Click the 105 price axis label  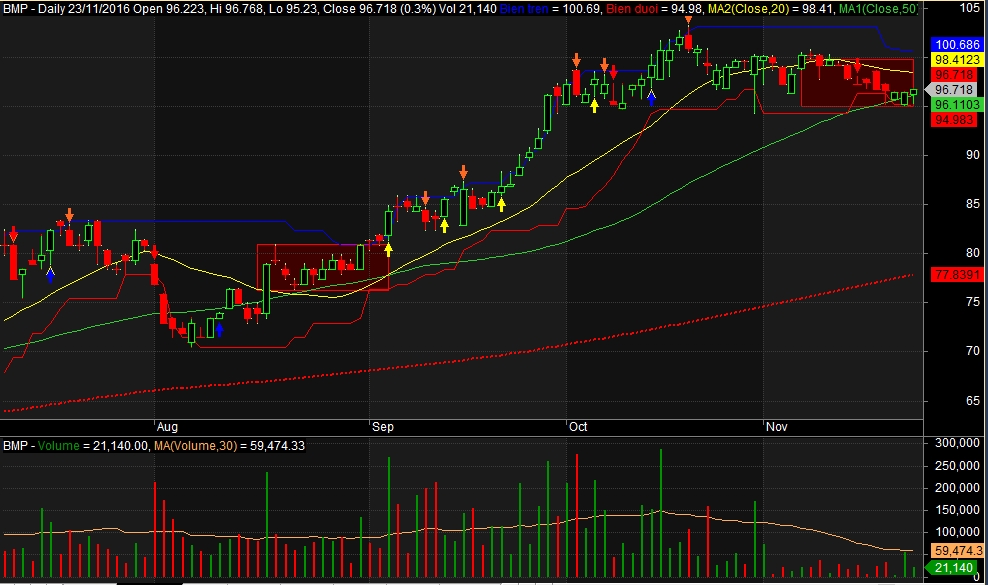[x=970, y=8]
